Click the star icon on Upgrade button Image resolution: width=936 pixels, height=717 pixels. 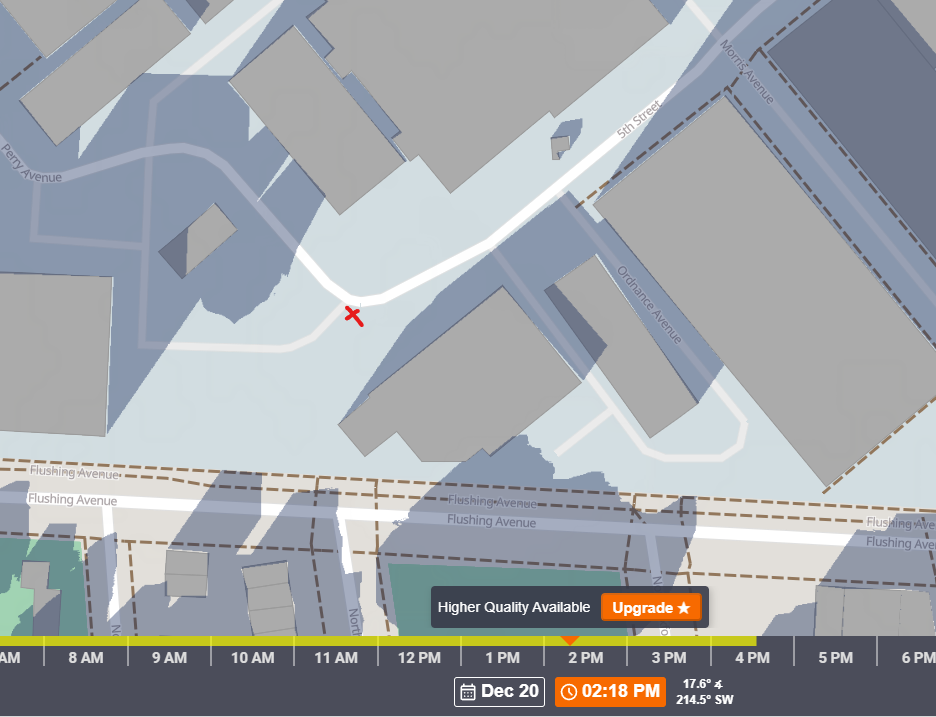point(684,608)
